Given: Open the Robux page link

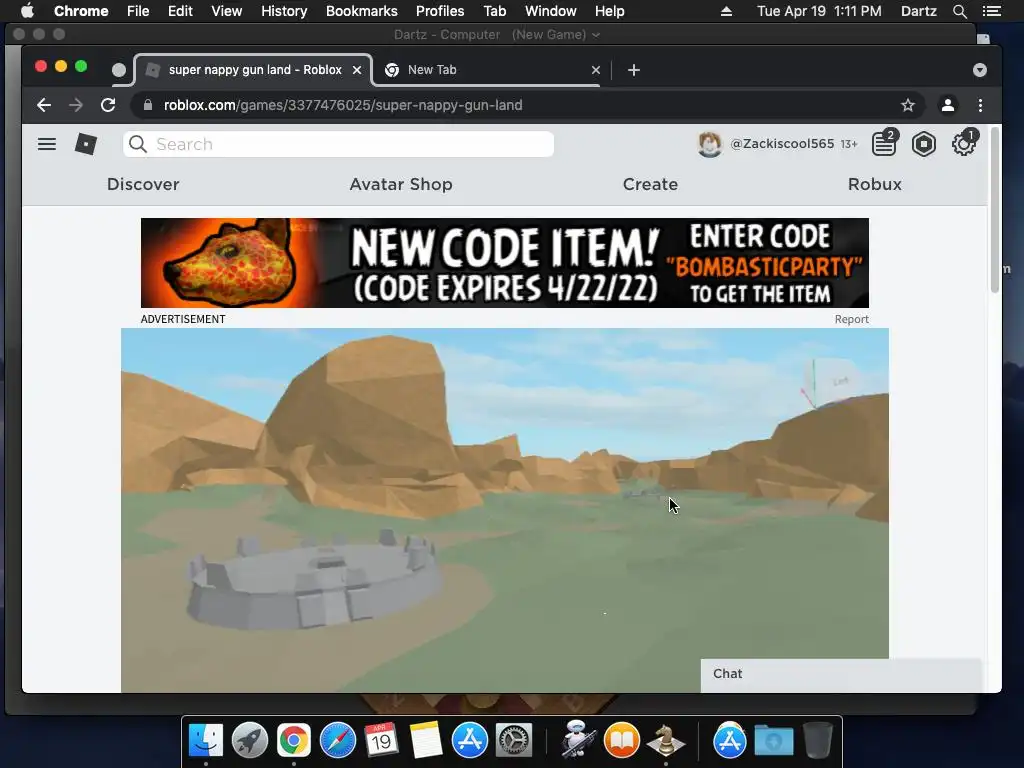Looking at the screenshot, I should 874,184.
